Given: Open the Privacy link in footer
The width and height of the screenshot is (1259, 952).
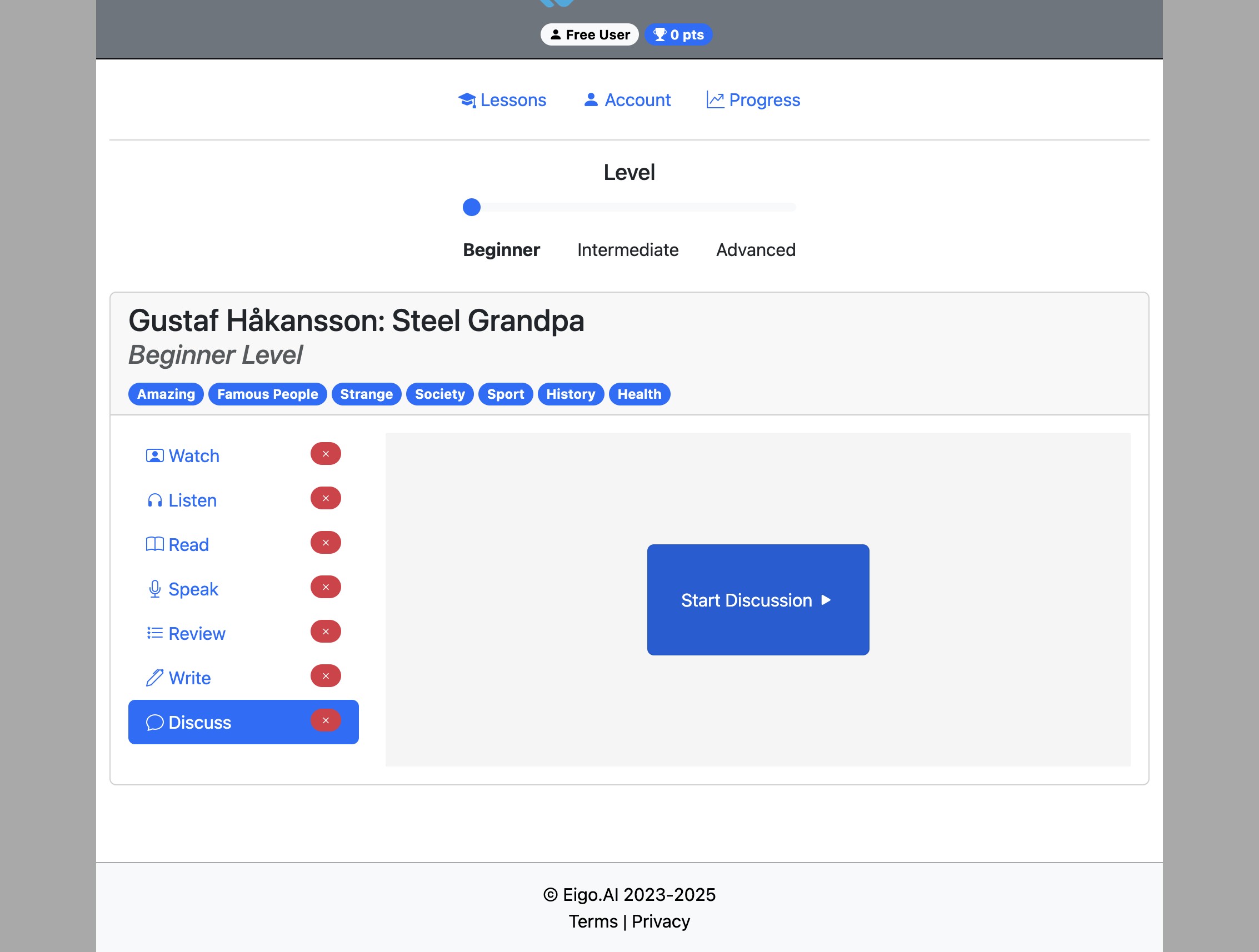Looking at the screenshot, I should tap(661, 921).
